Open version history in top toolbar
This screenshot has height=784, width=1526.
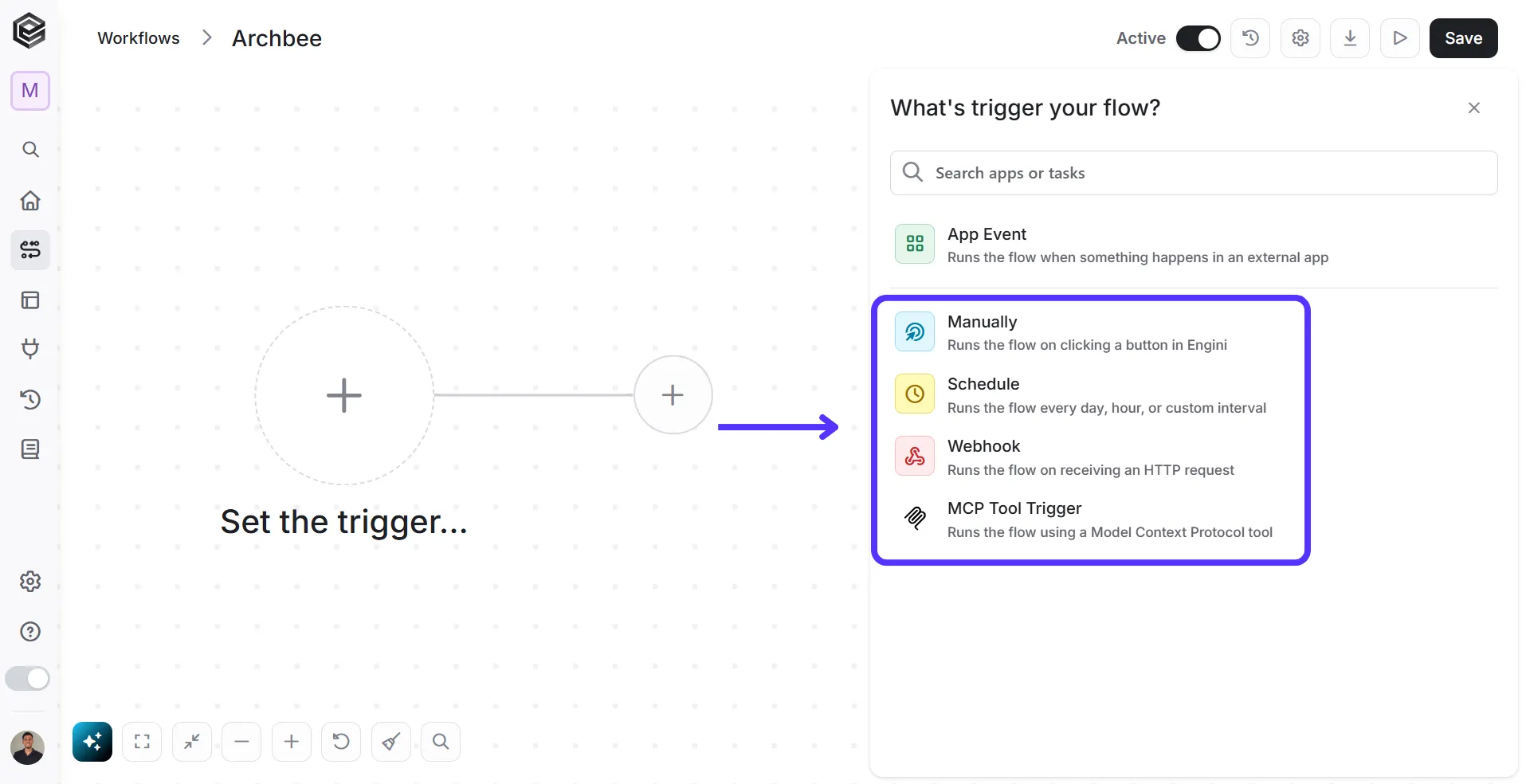1250,38
